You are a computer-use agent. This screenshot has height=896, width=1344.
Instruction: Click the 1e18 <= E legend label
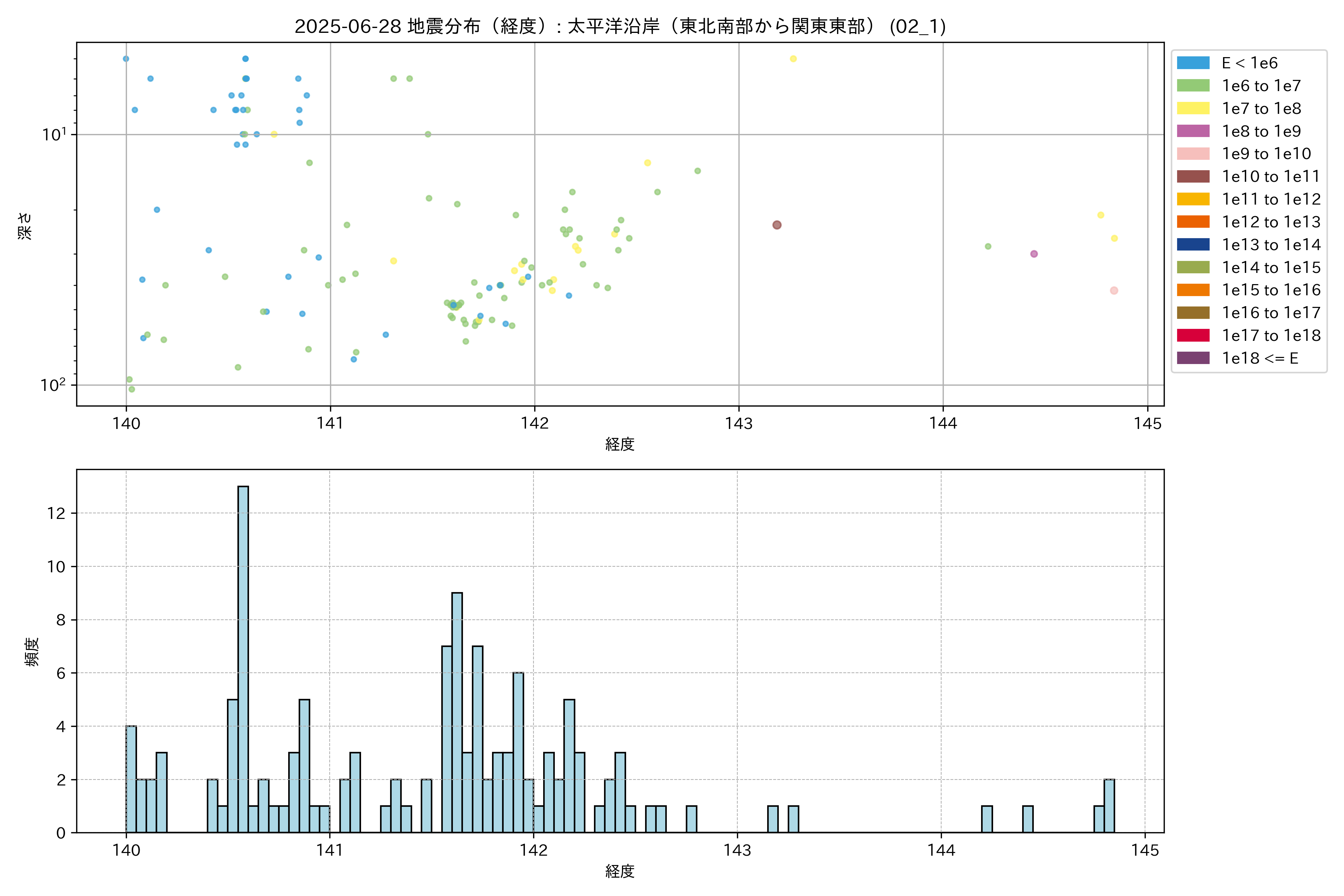1259,358
